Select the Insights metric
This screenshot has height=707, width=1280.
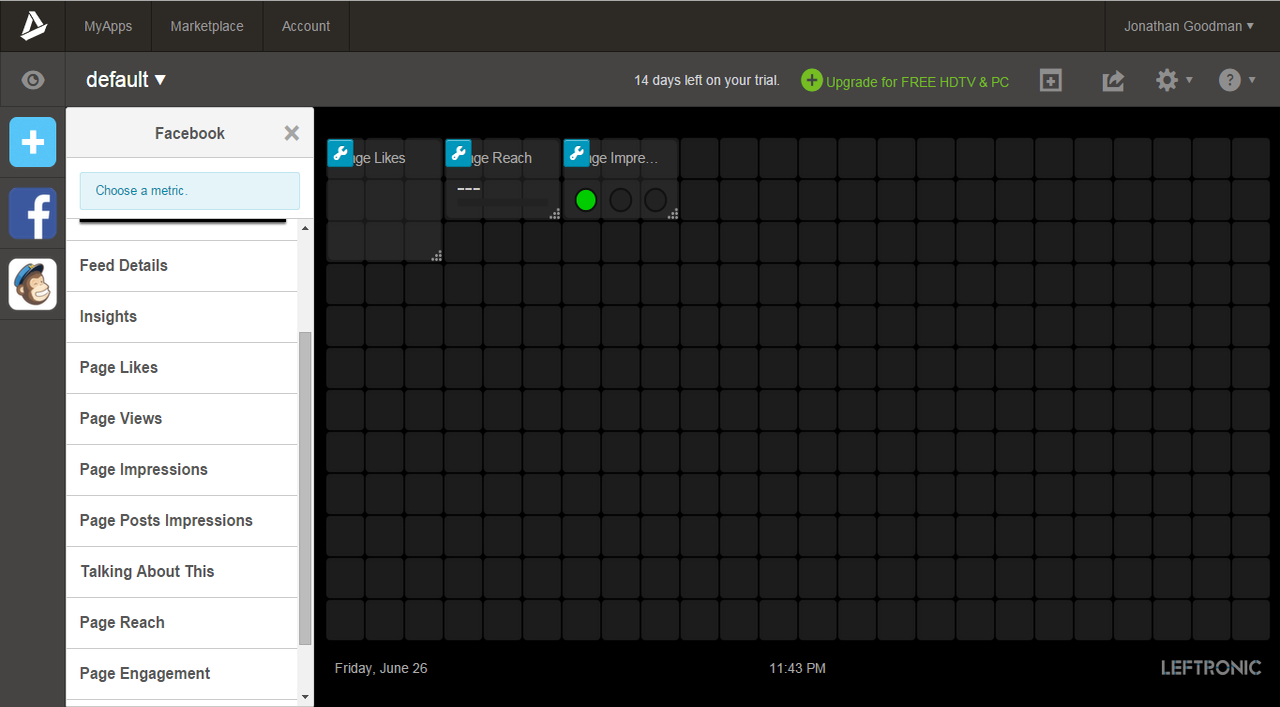182,317
